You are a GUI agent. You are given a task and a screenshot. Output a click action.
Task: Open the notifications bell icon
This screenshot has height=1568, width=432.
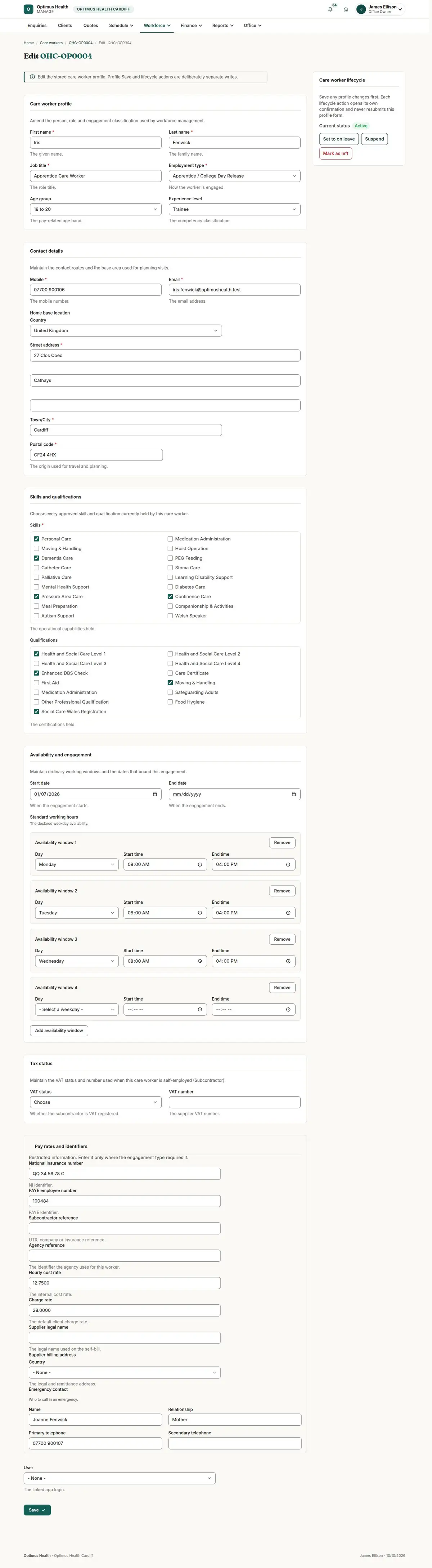pyautogui.click(x=330, y=9)
